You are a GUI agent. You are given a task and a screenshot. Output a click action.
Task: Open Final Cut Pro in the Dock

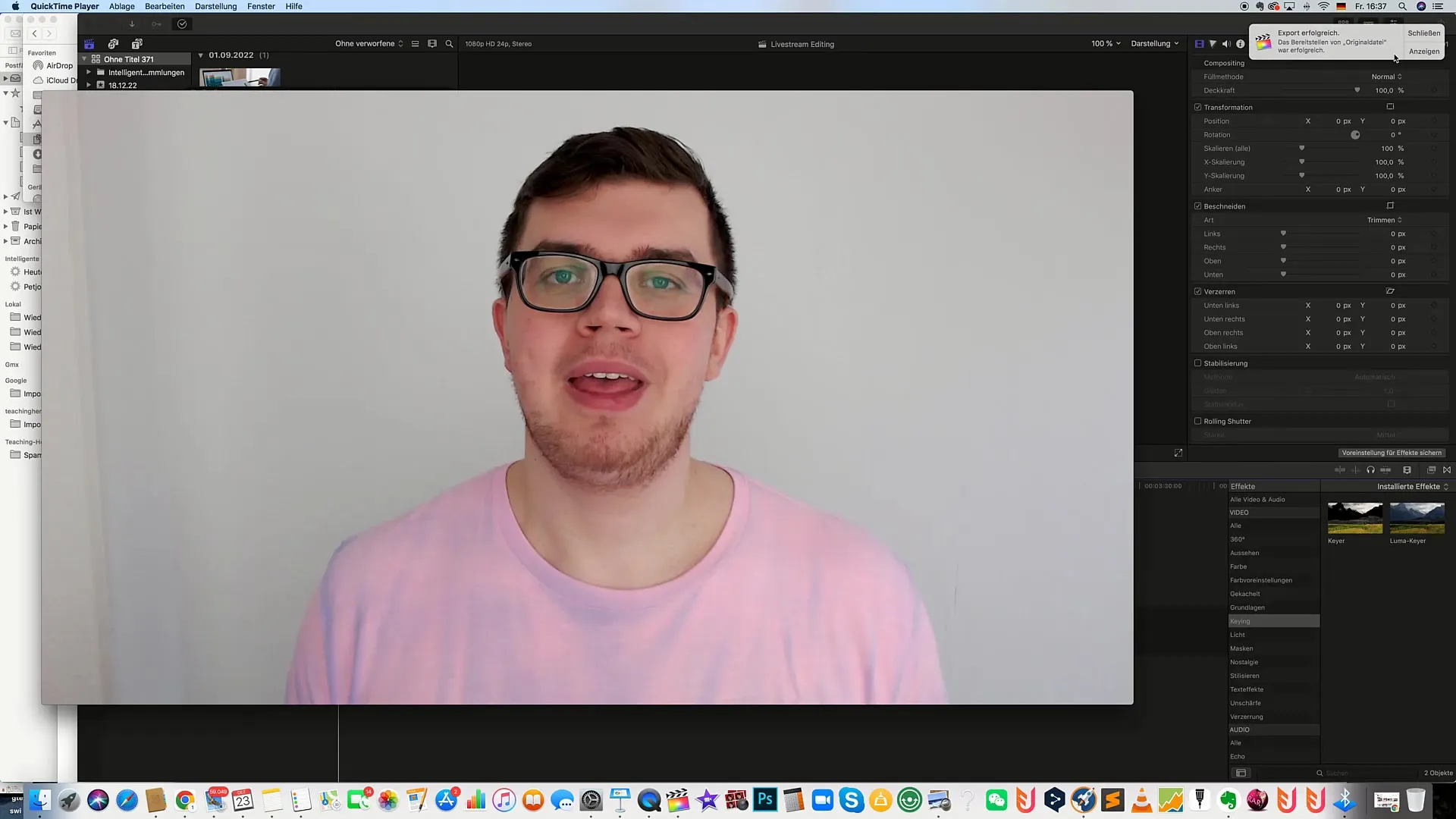(677, 800)
